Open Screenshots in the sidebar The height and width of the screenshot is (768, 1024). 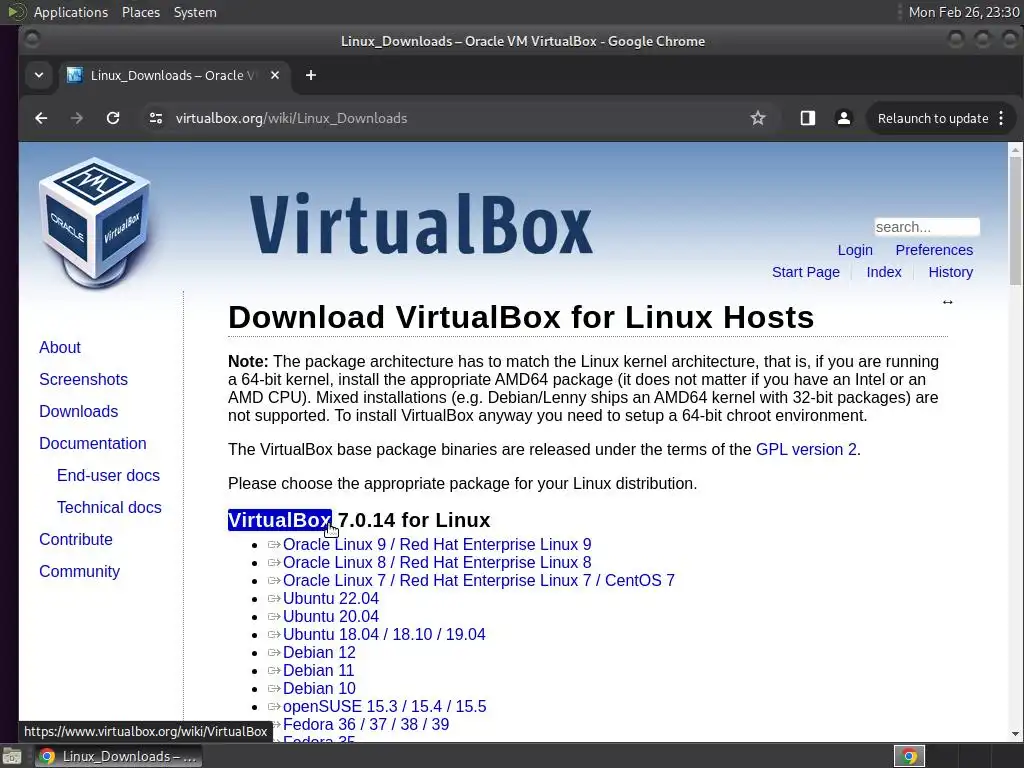(84, 379)
